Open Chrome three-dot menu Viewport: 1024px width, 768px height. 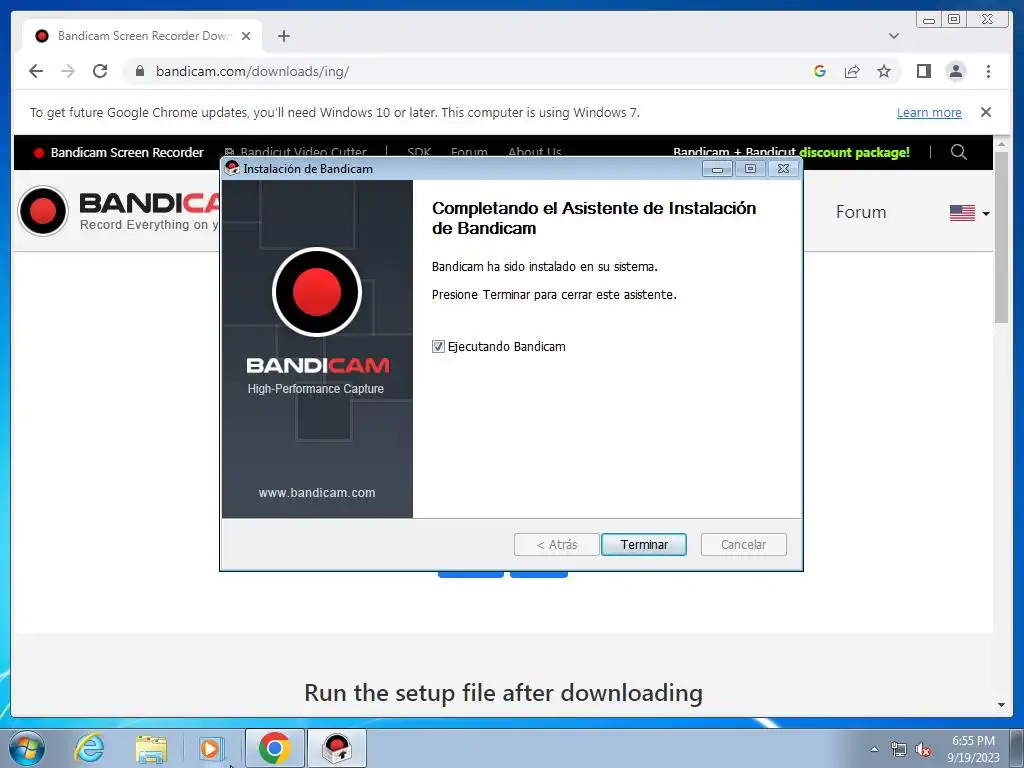(988, 71)
